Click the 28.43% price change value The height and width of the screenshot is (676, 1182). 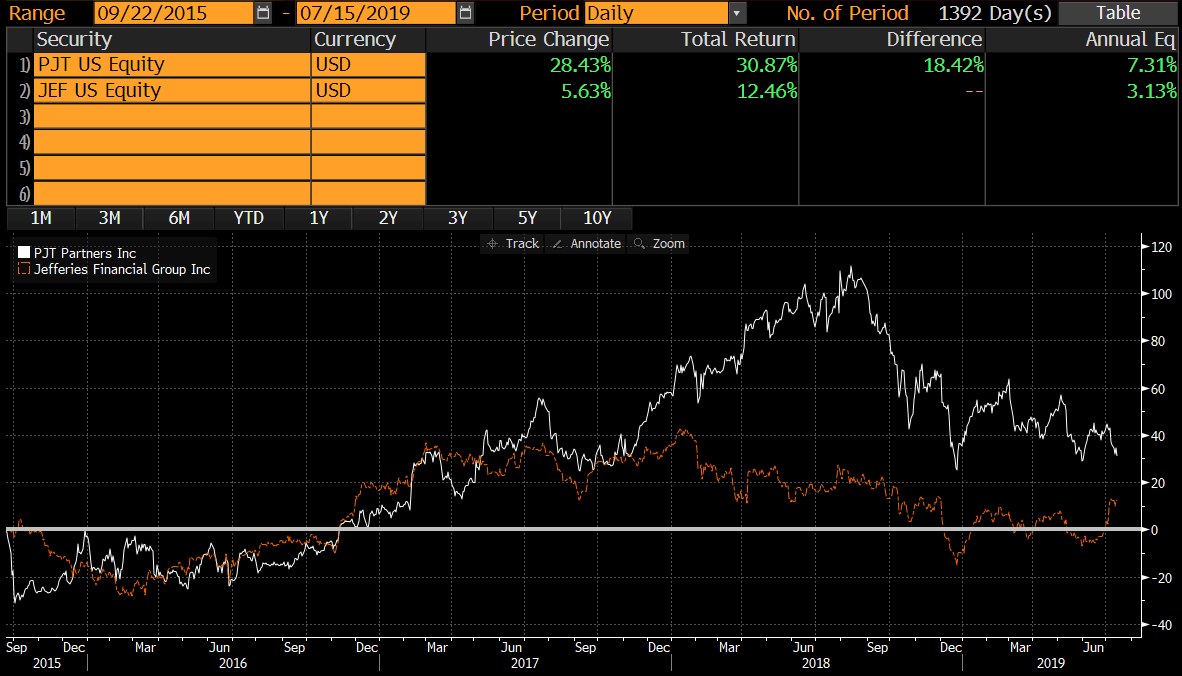pyautogui.click(x=580, y=65)
